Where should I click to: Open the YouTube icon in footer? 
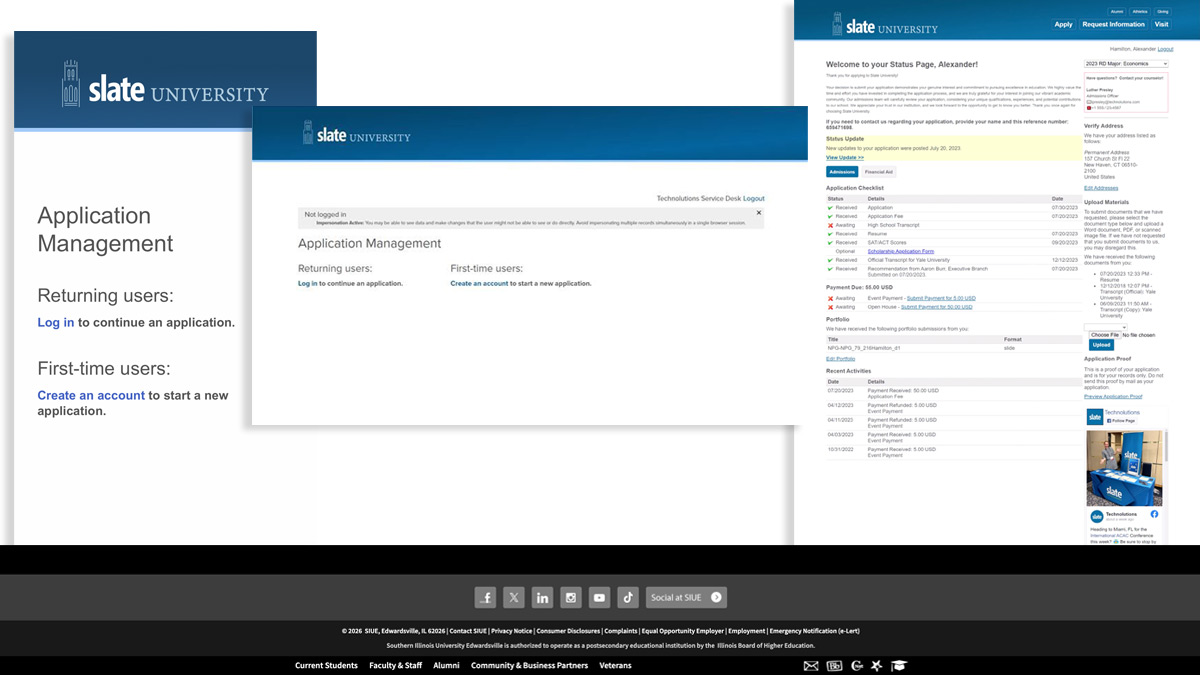pyautogui.click(x=599, y=598)
